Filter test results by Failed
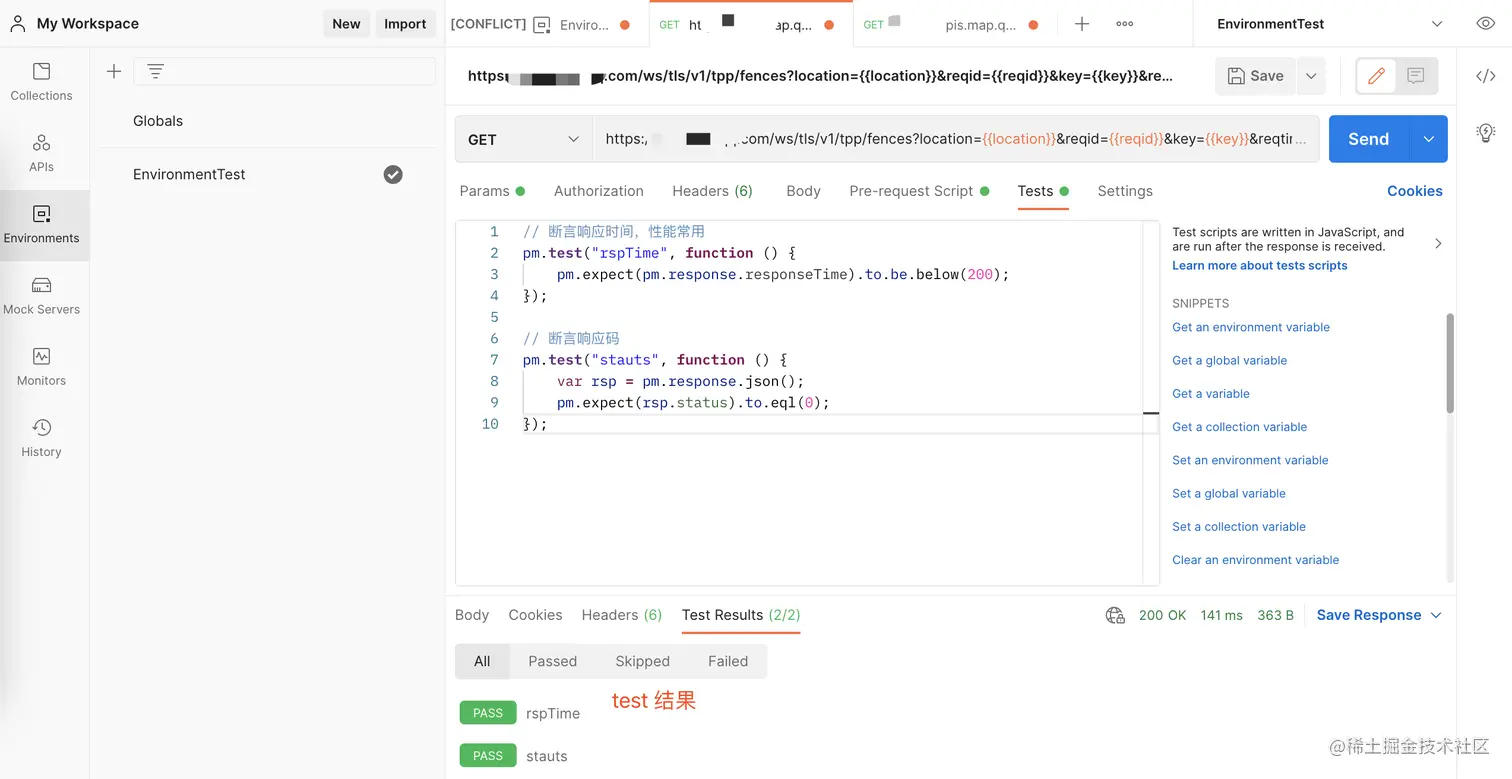The height and width of the screenshot is (779, 1512). [728, 661]
